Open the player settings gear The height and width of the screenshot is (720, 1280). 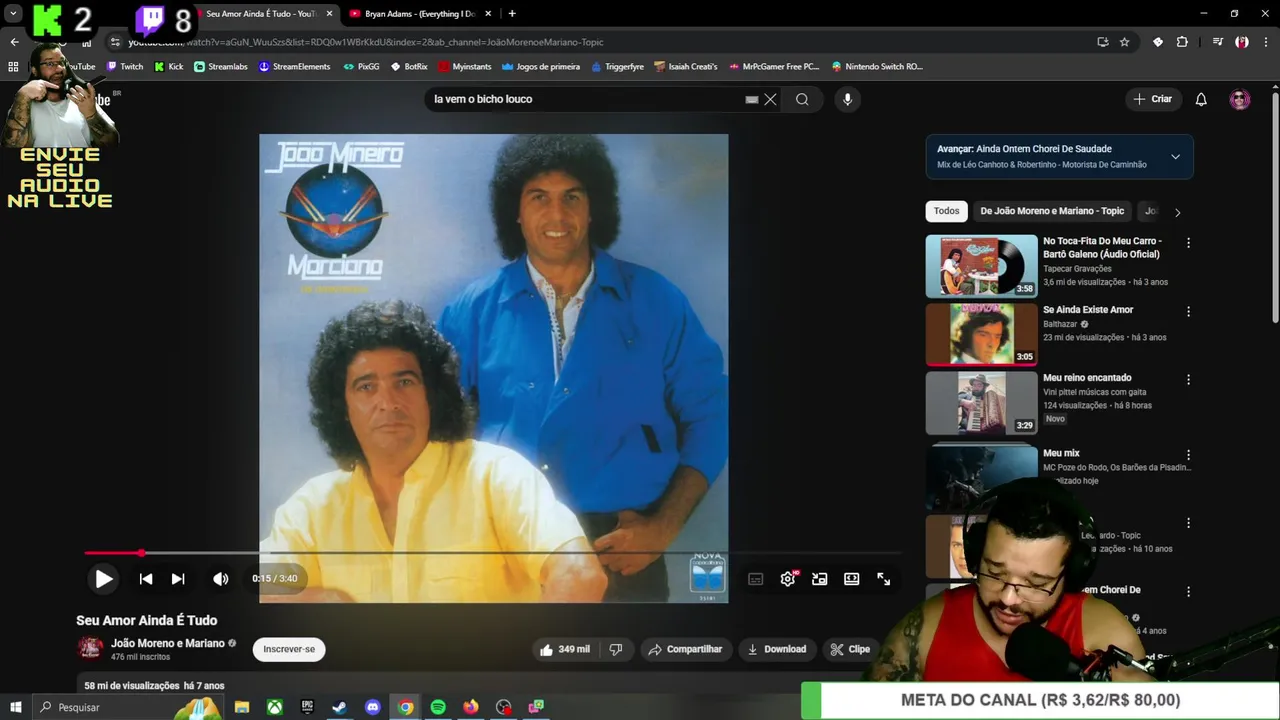788,578
